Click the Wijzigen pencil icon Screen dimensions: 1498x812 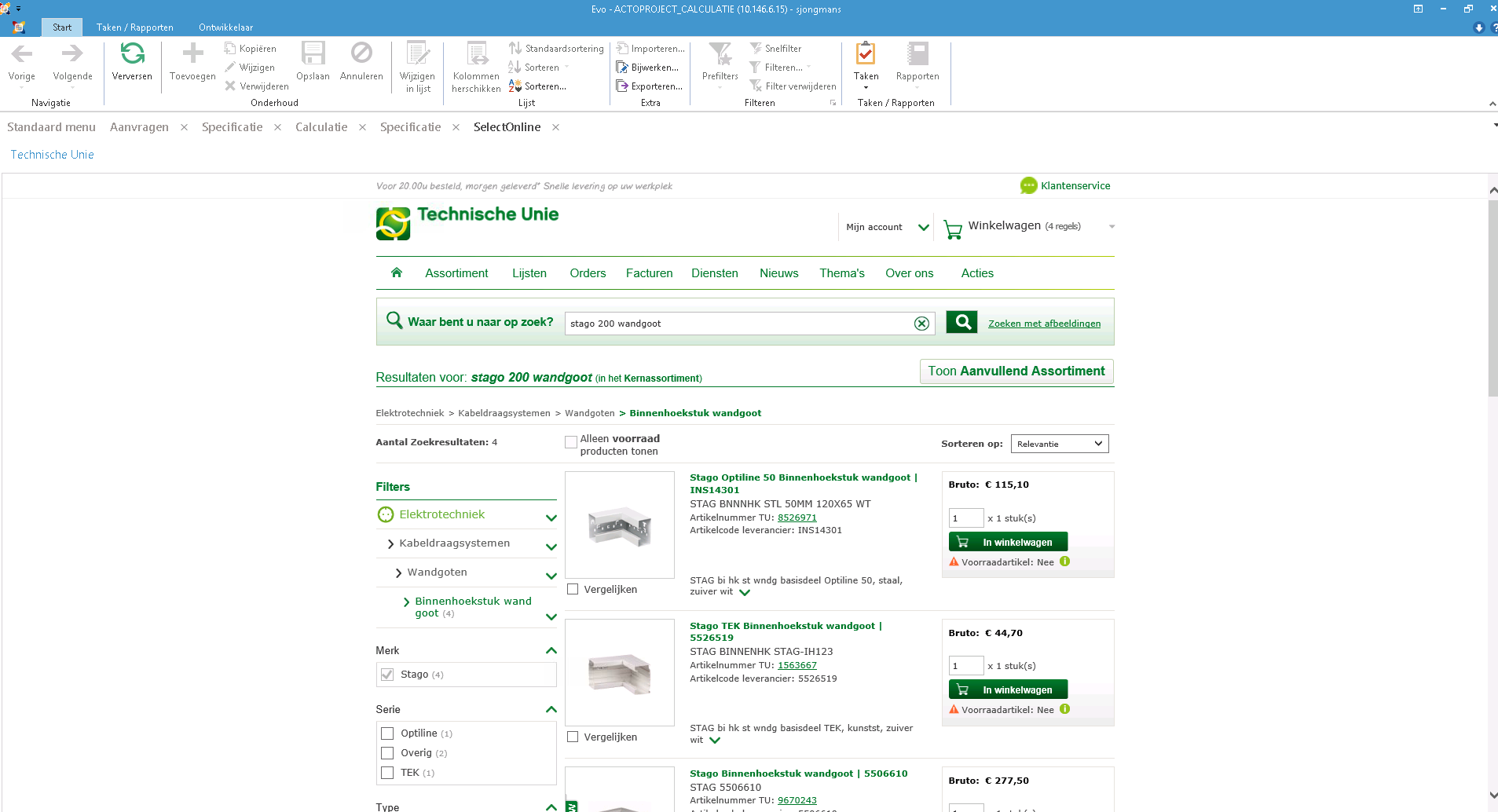(x=230, y=68)
